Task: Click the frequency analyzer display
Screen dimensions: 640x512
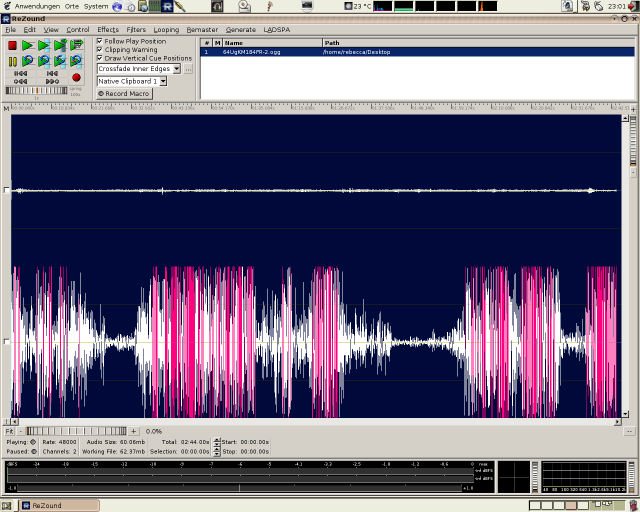Action: (584, 477)
